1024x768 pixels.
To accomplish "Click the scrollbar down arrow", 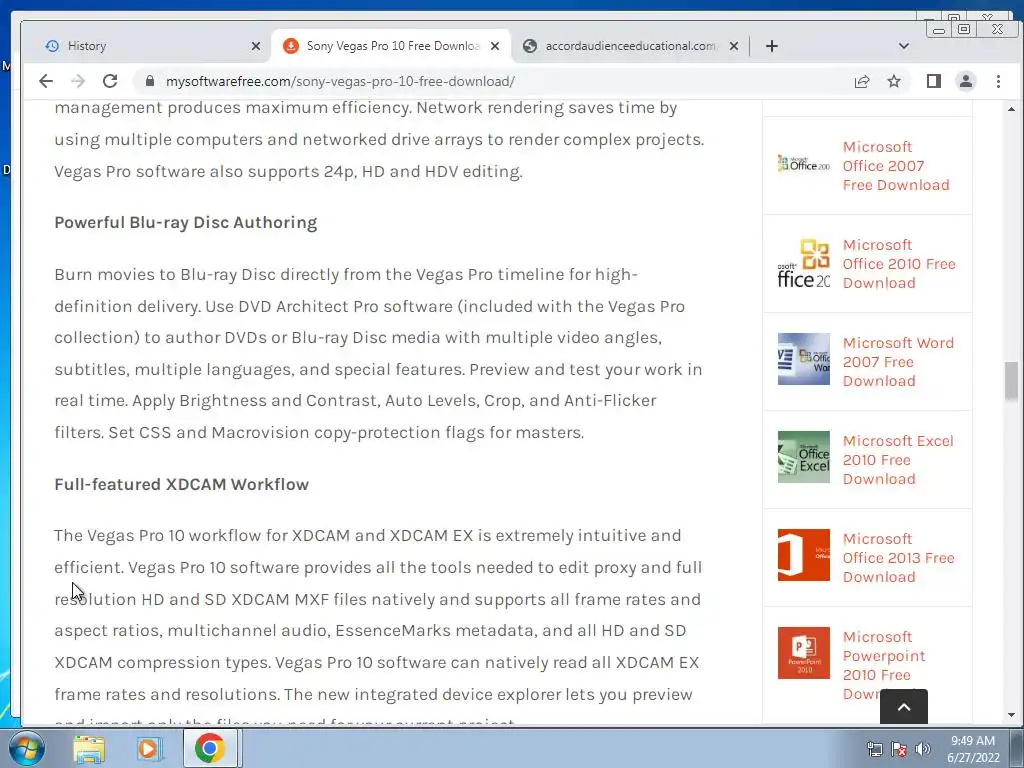I will click(1011, 715).
